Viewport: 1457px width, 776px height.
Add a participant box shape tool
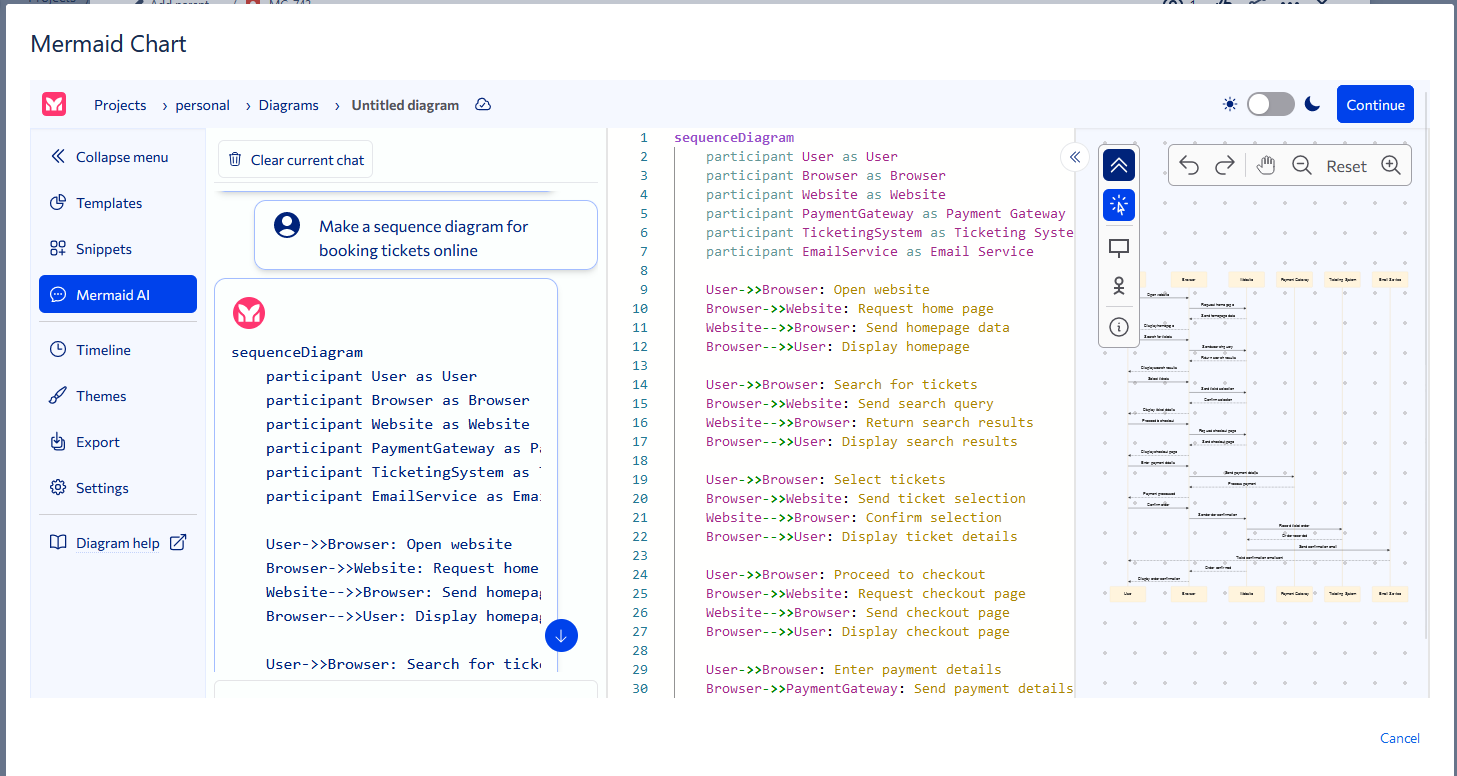tap(1119, 248)
